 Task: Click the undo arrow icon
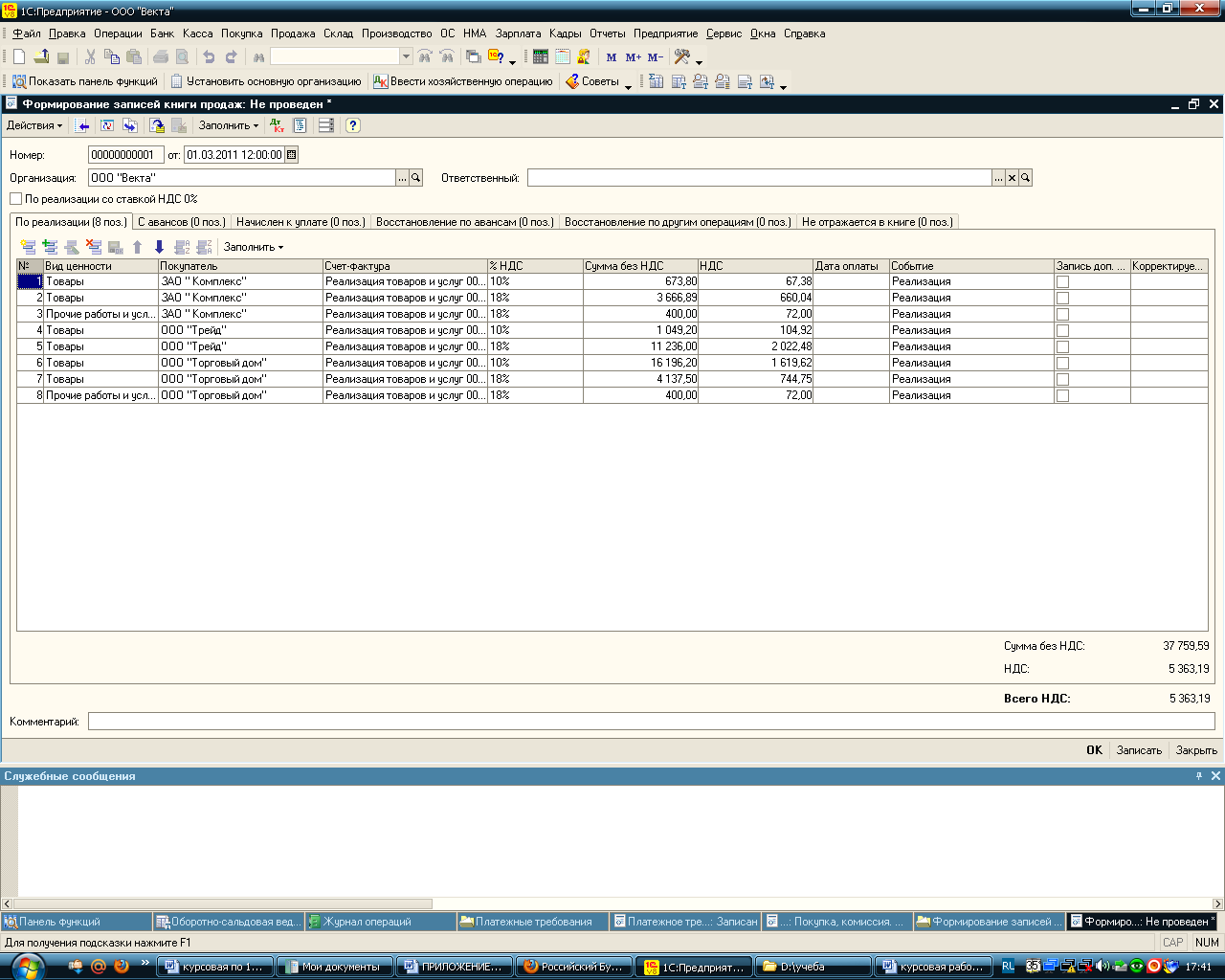click(x=210, y=57)
